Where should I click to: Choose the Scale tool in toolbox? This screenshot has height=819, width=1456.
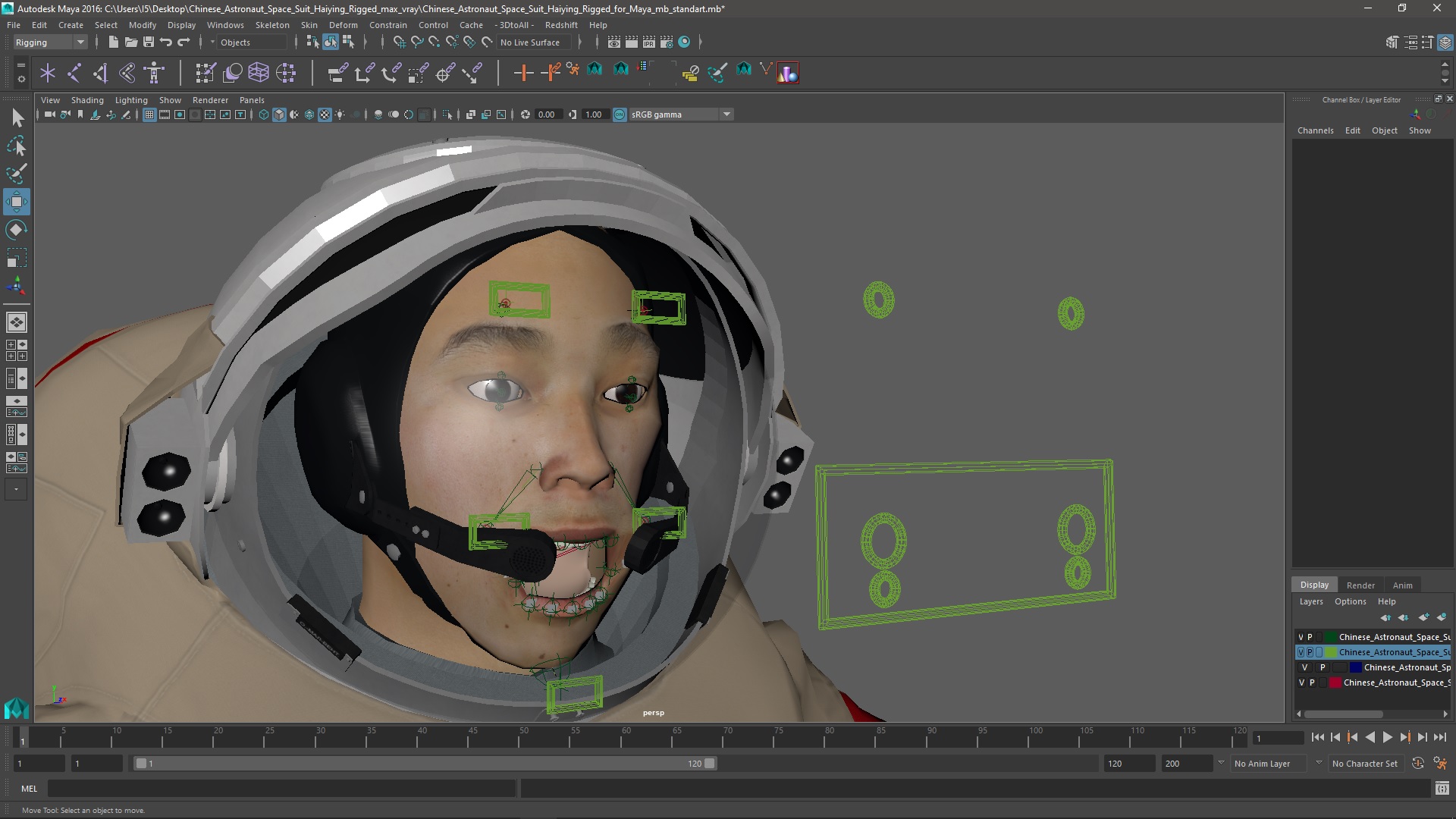click(x=17, y=258)
